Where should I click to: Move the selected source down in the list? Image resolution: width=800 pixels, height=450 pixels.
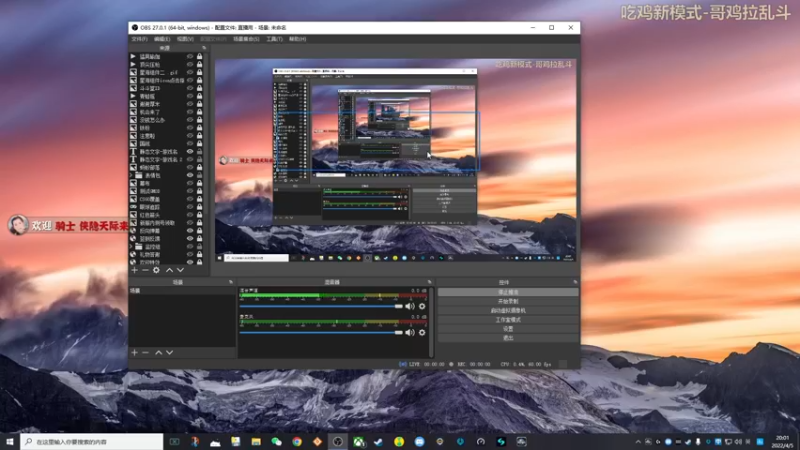(180, 270)
